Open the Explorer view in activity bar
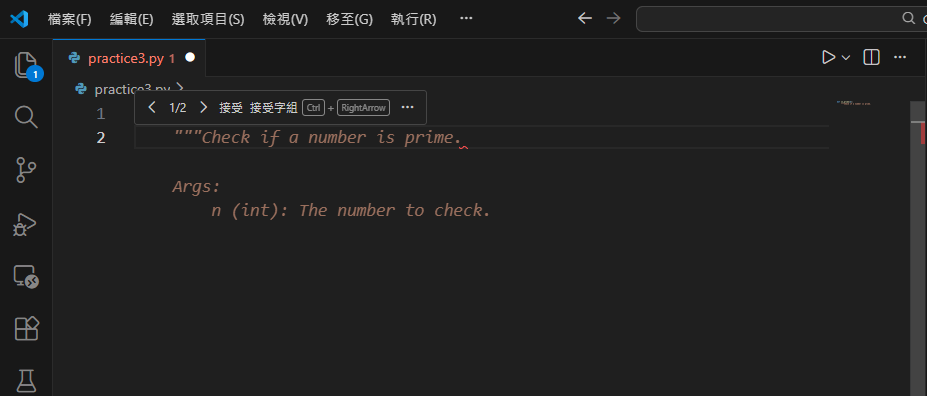This screenshot has height=396, width=927. click(x=26, y=65)
